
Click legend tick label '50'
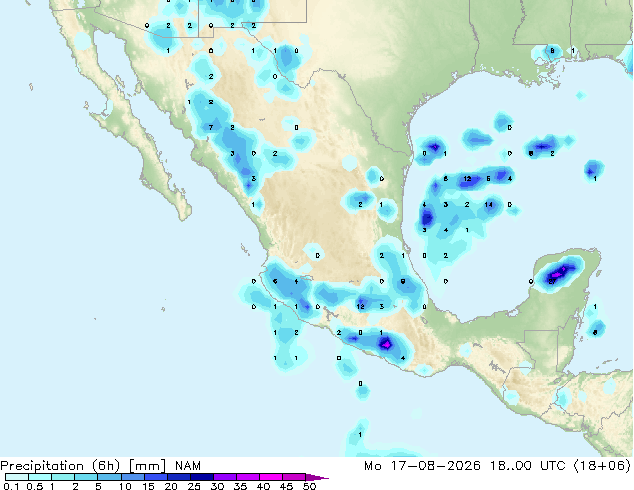[309, 486]
